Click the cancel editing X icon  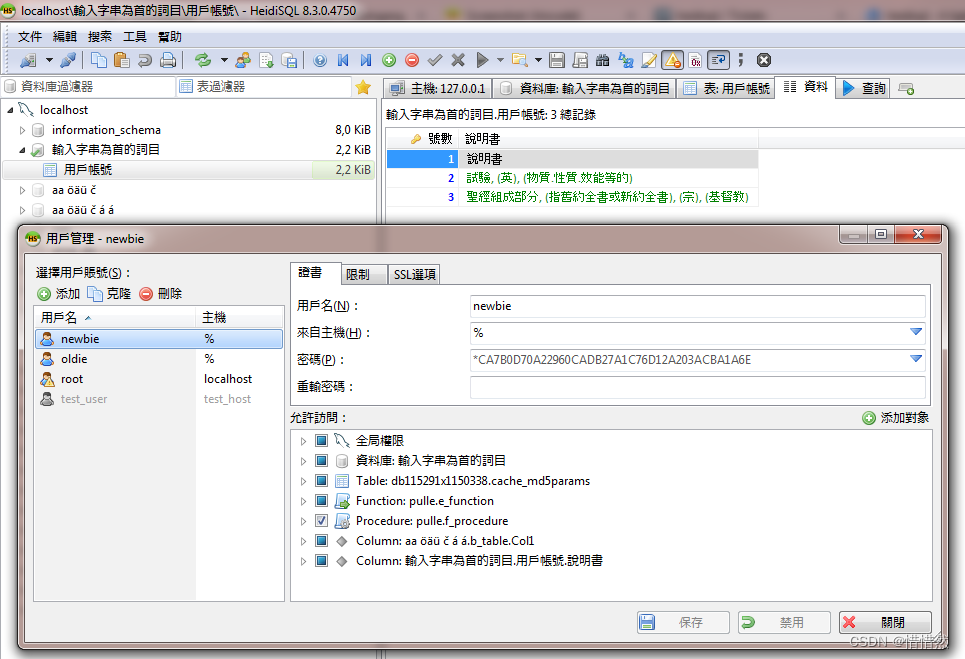coord(458,60)
